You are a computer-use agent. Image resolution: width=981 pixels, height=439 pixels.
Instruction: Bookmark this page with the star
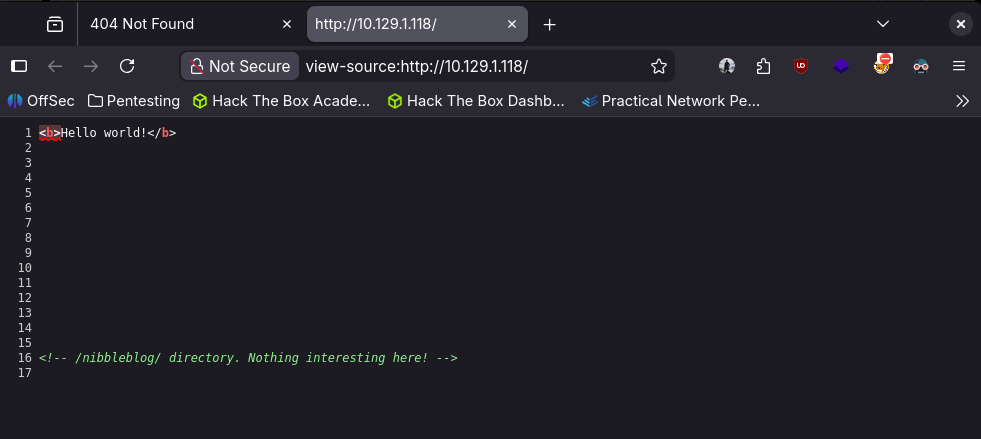coord(659,66)
